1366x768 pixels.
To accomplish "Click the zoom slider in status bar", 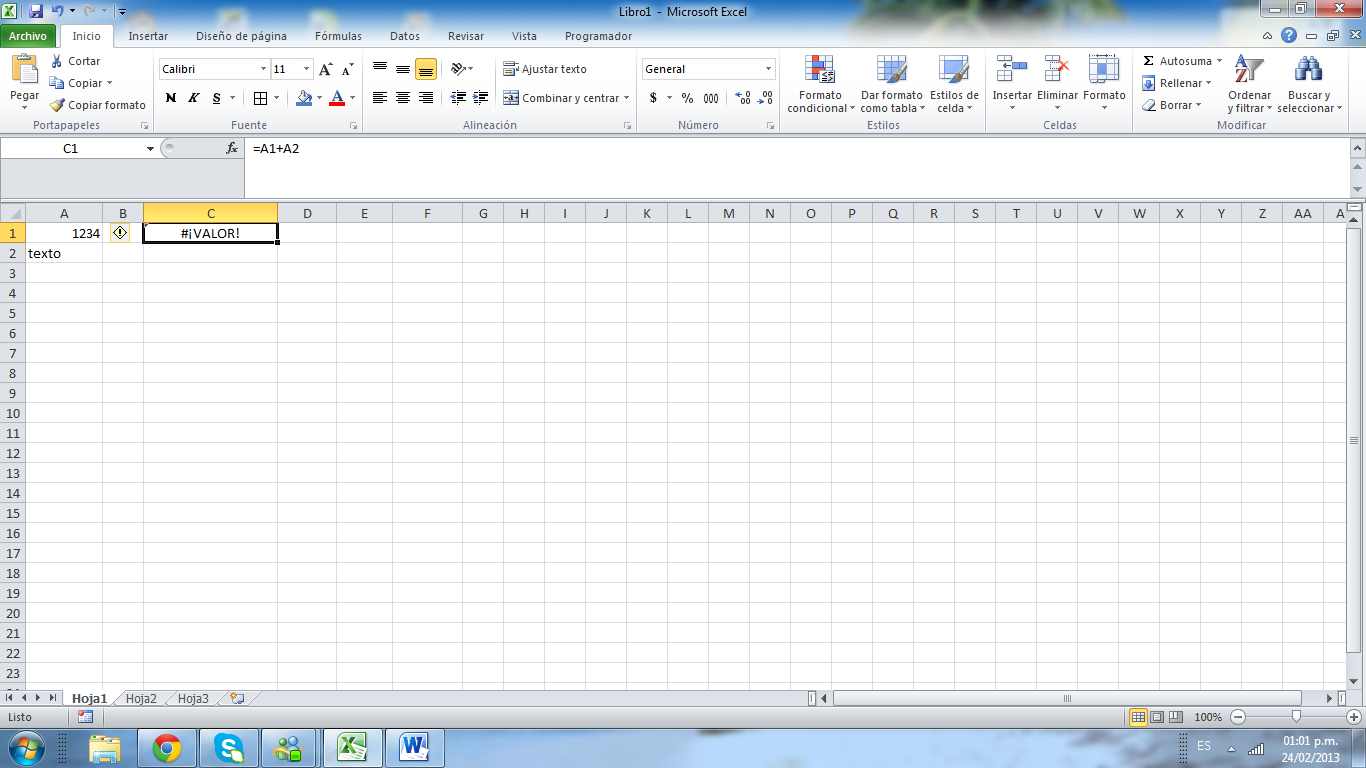I will tap(1296, 717).
